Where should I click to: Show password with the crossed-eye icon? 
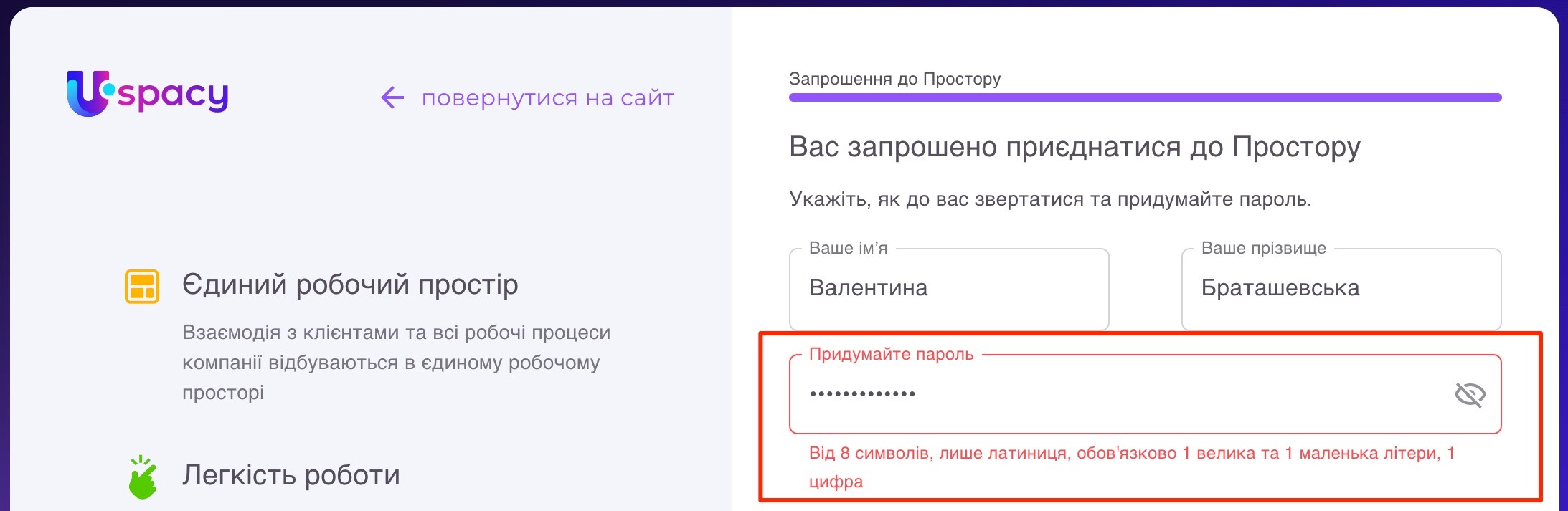point(1469,394)
